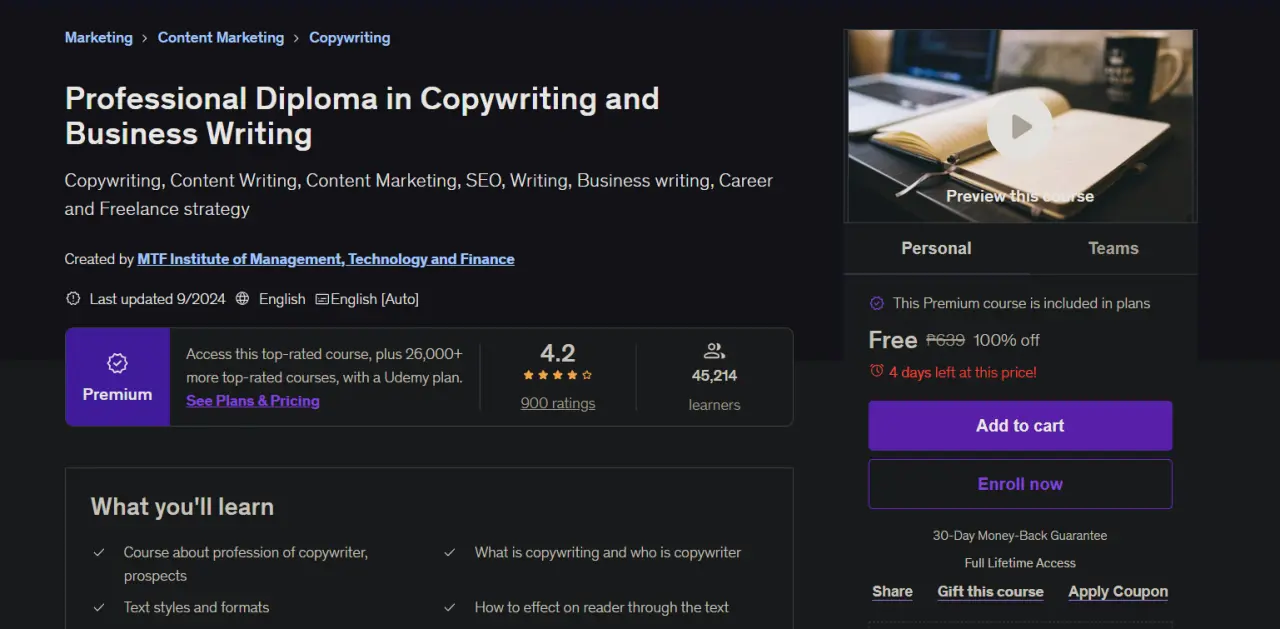Click the struck-through ₹639 price

(x=946, y=340)
